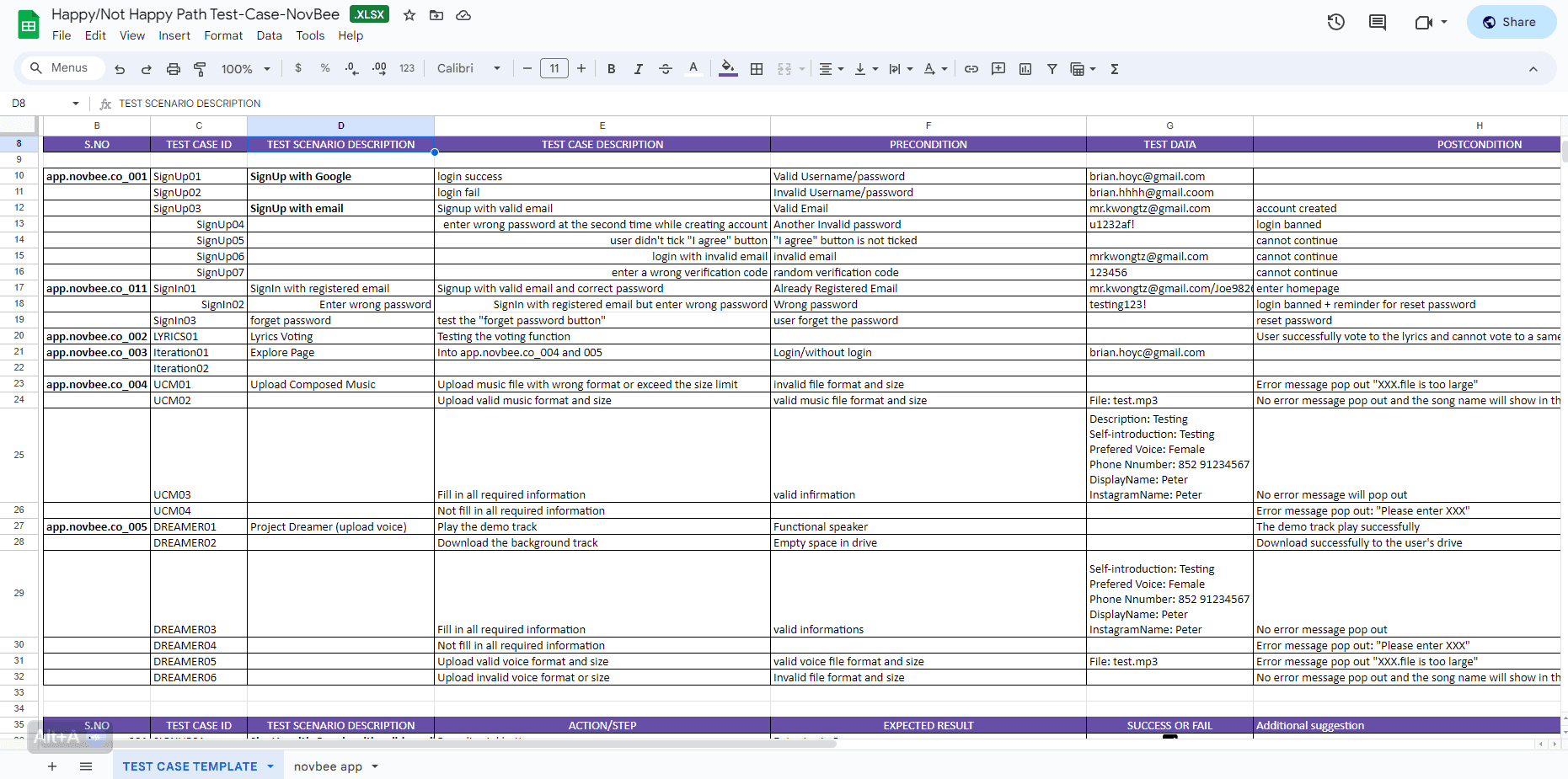Open Functions sigma icon
Viewport: 1568px width, 779px height.
tap(1115, 69)
